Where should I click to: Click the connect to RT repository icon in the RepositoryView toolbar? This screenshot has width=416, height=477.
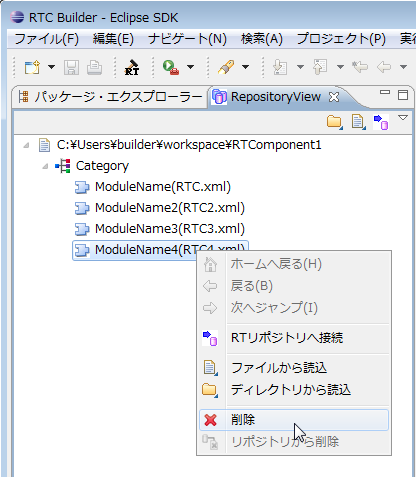click(381, 122)
